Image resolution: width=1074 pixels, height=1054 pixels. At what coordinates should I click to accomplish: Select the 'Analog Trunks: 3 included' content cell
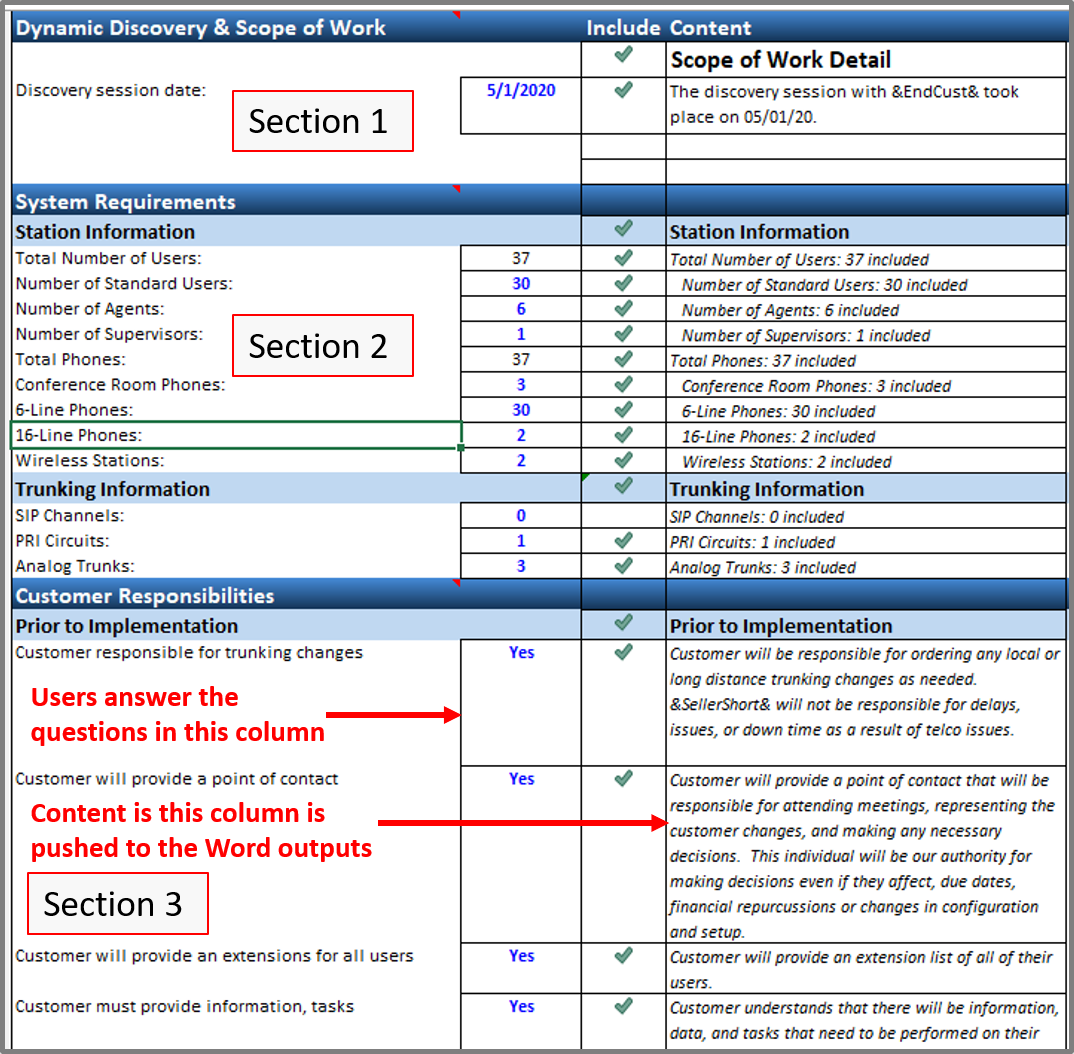866,566
